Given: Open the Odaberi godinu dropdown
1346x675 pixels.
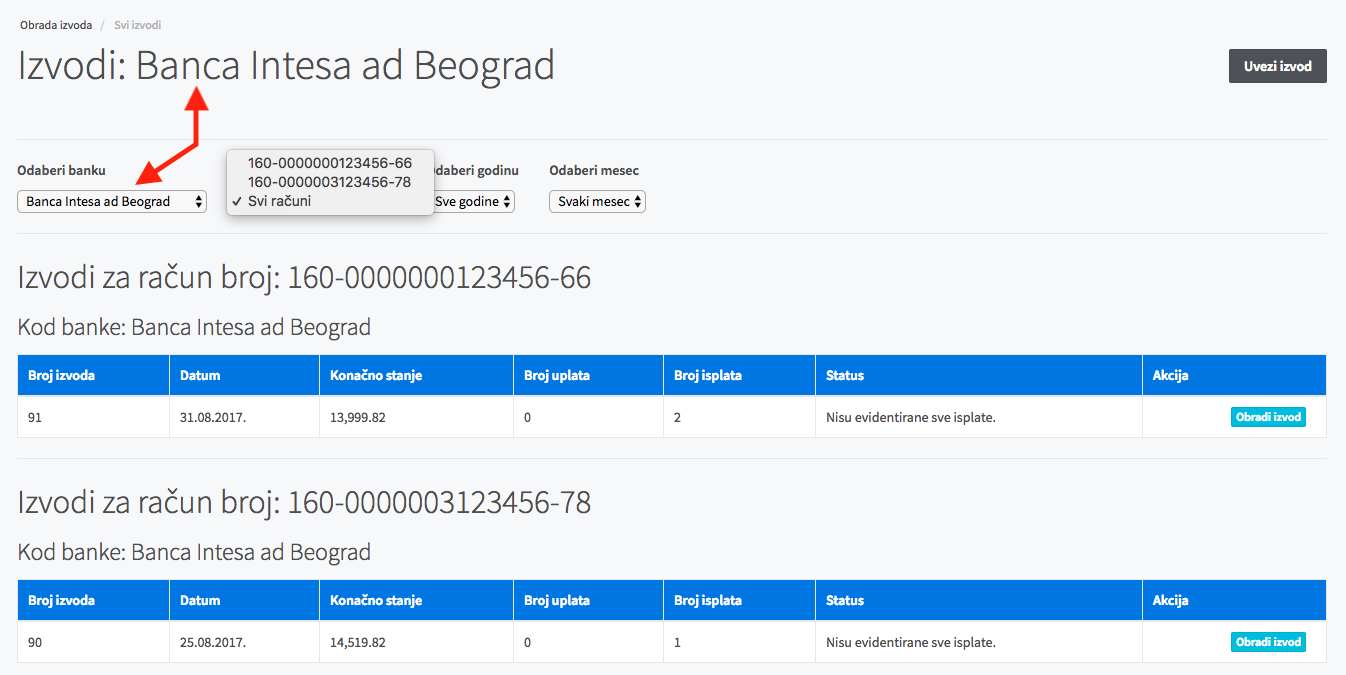Looking at the screenshot, I should [x=472, y=201].
